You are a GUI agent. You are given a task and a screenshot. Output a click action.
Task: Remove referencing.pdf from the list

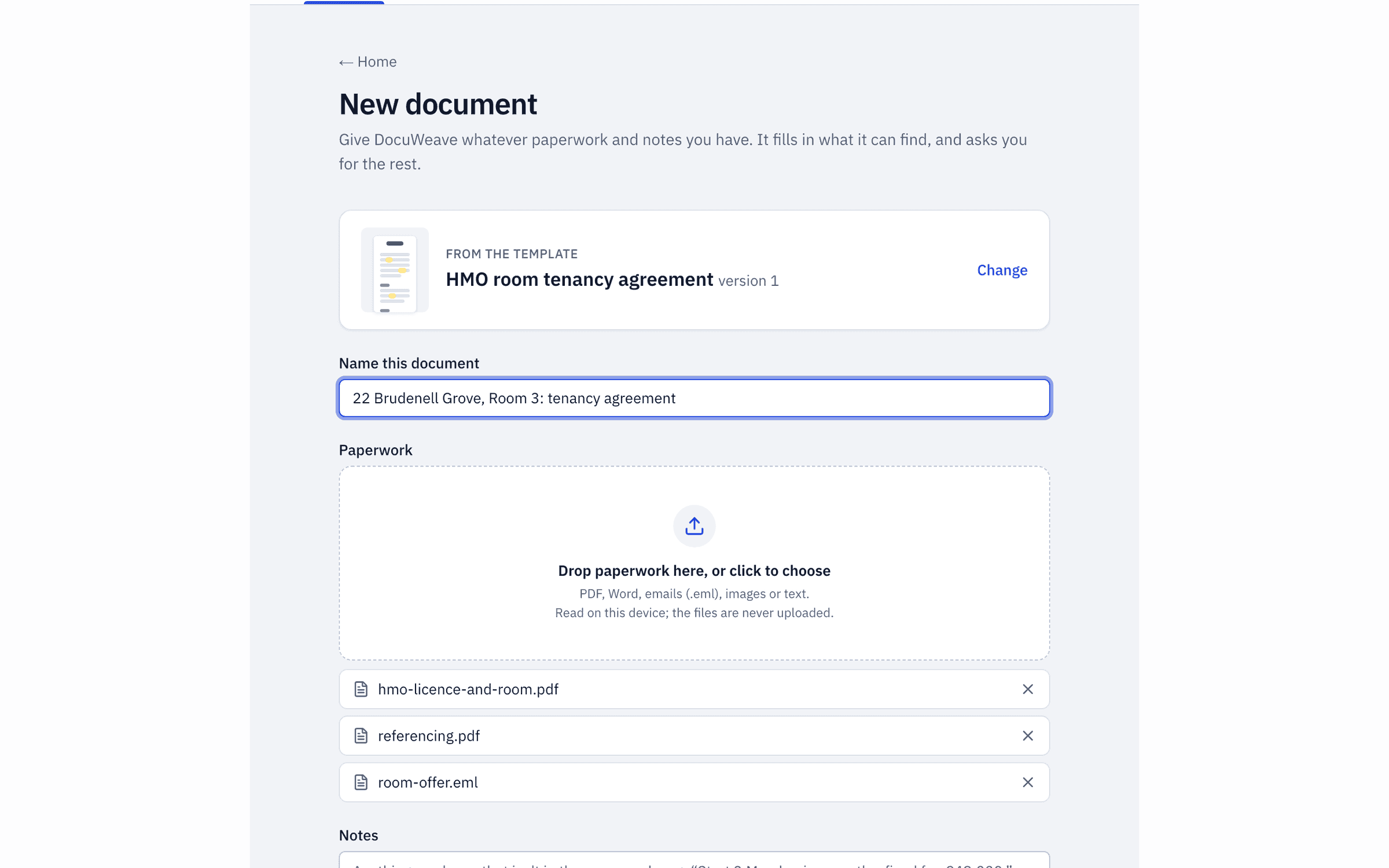coord(1027,735)
